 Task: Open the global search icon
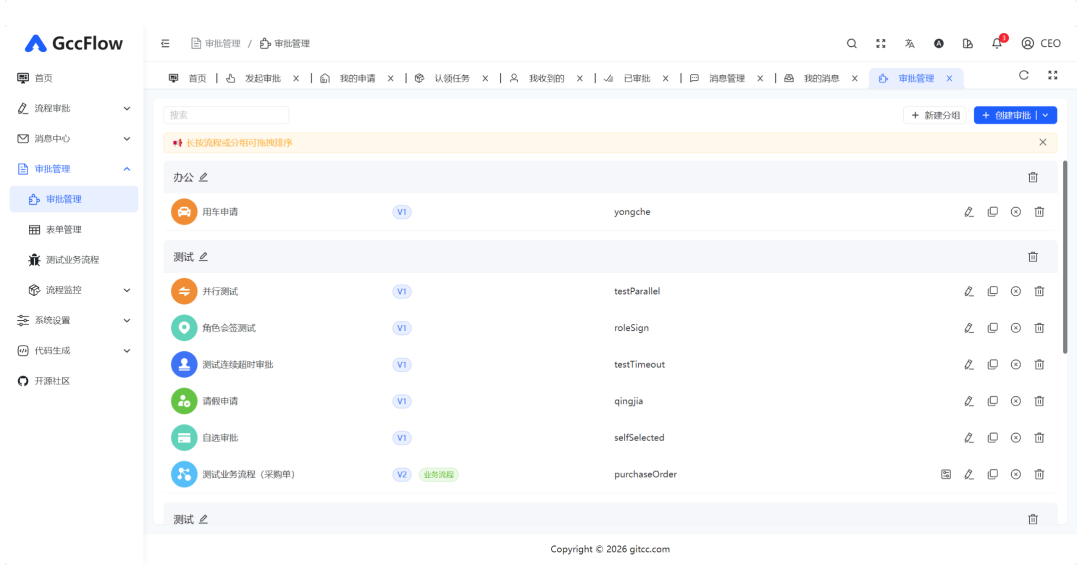click(x=852, y=43)
